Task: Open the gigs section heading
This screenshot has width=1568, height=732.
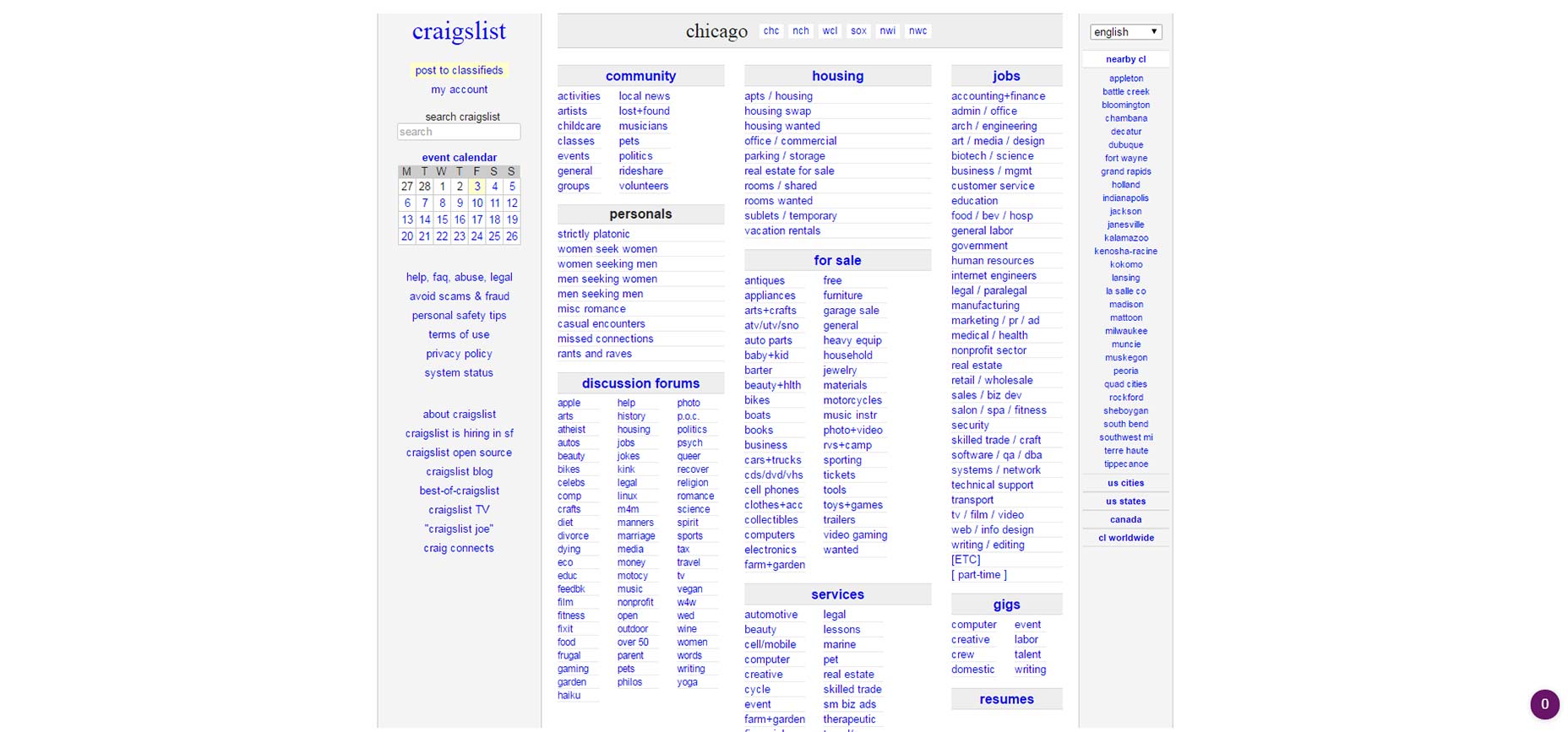Action: [x=1006, y=605]
